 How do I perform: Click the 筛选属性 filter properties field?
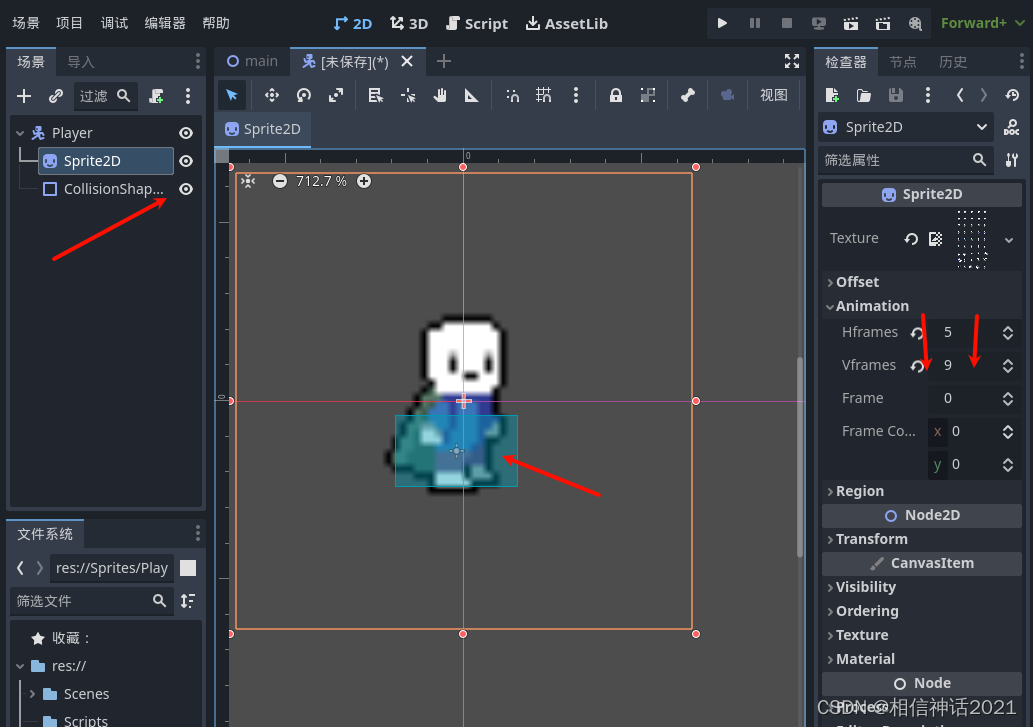point(907,160)
